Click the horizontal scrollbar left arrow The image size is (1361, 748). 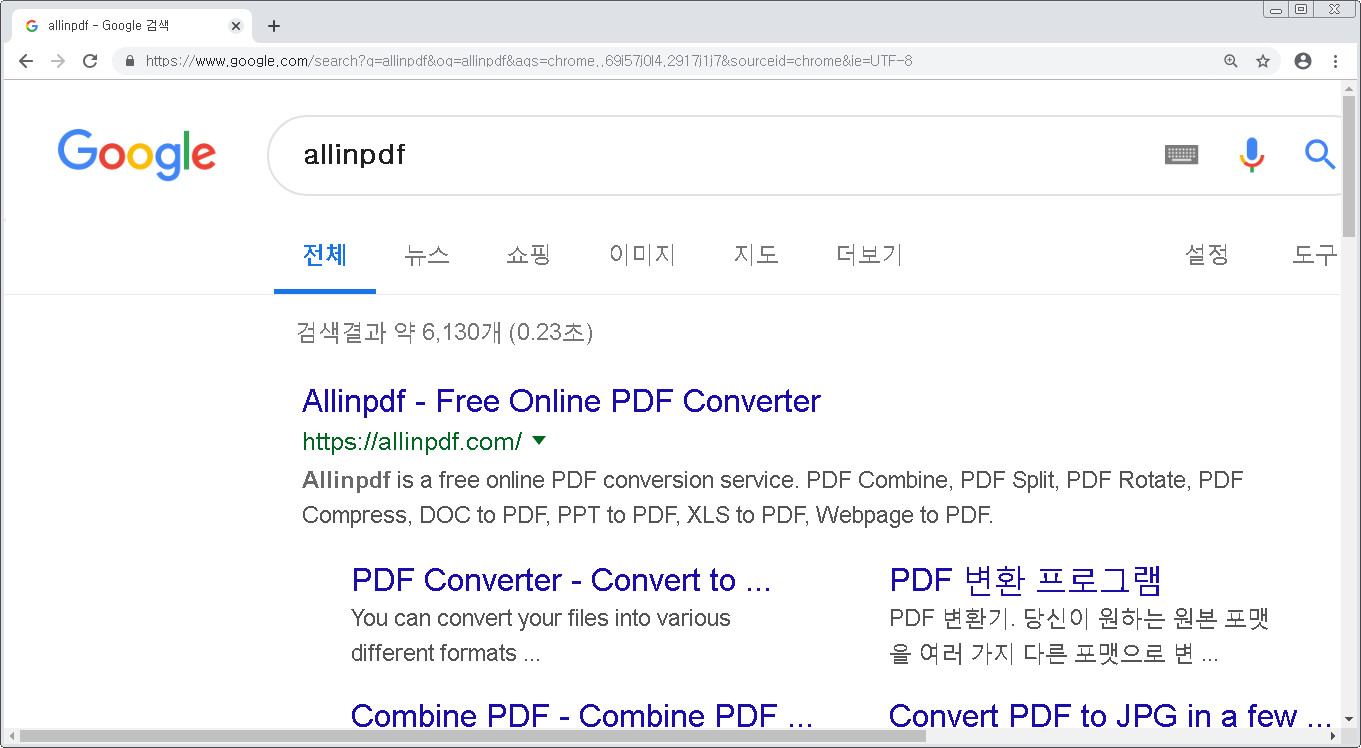pyautogui.click(x=10, y=737)
